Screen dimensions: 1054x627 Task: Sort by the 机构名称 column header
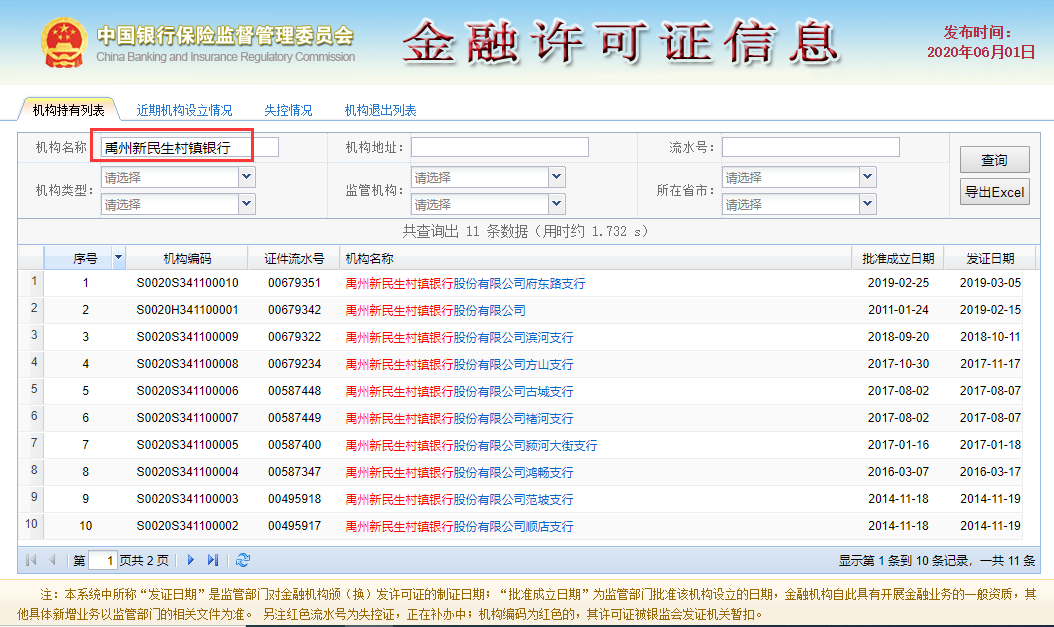coord(595,259)
